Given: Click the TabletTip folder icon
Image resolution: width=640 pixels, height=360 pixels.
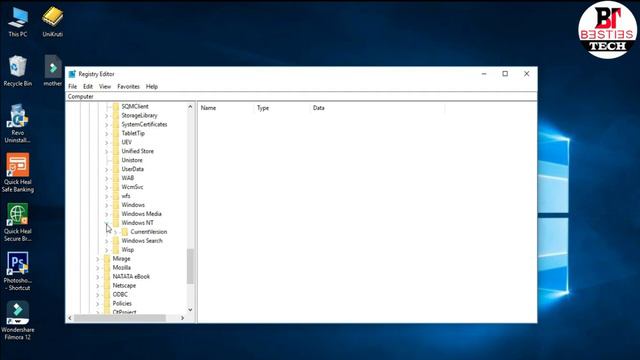Looking at the screenshot, I should (116, 133).
